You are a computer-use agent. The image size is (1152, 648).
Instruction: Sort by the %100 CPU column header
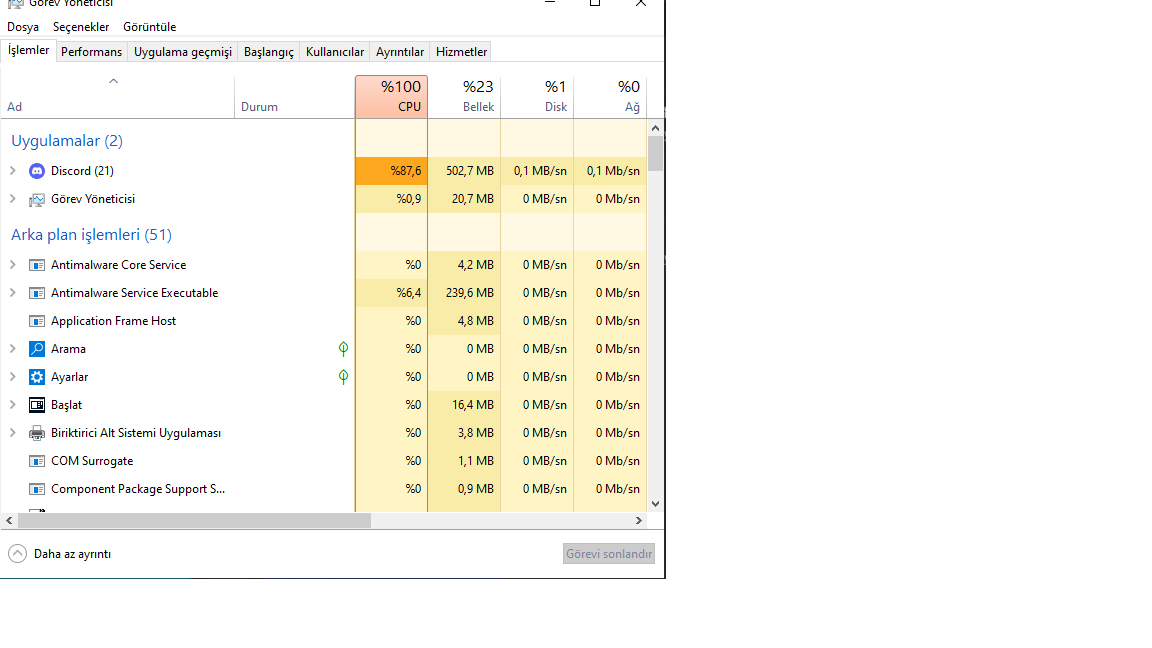coord(392,97)
